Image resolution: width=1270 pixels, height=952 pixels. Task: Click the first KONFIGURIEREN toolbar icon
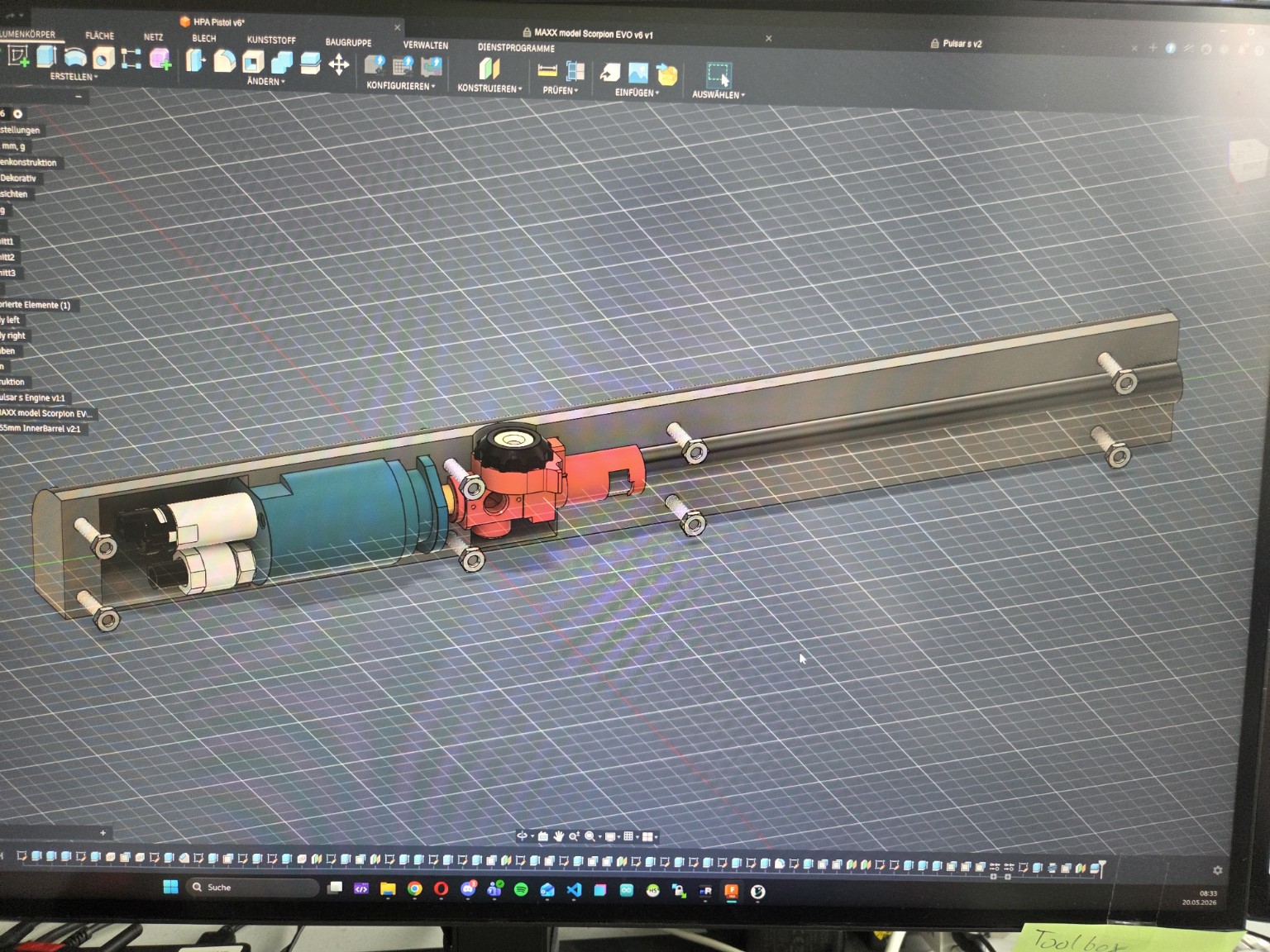click(375, 65)
